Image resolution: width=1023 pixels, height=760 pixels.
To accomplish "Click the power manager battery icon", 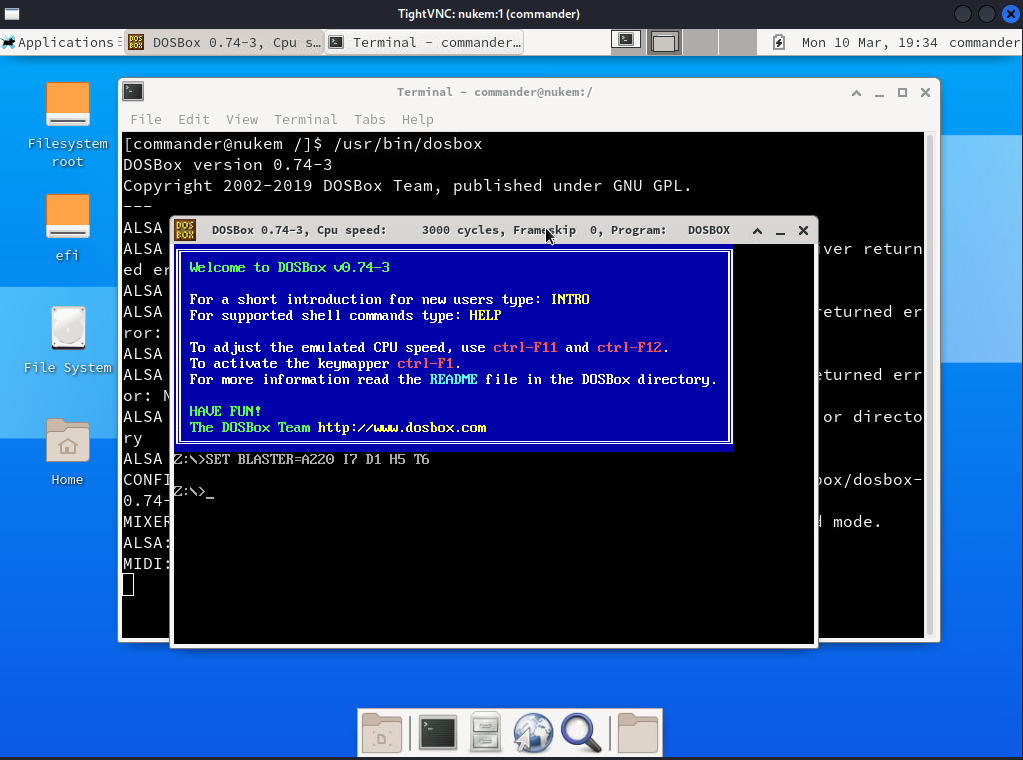I will (778, 42).
